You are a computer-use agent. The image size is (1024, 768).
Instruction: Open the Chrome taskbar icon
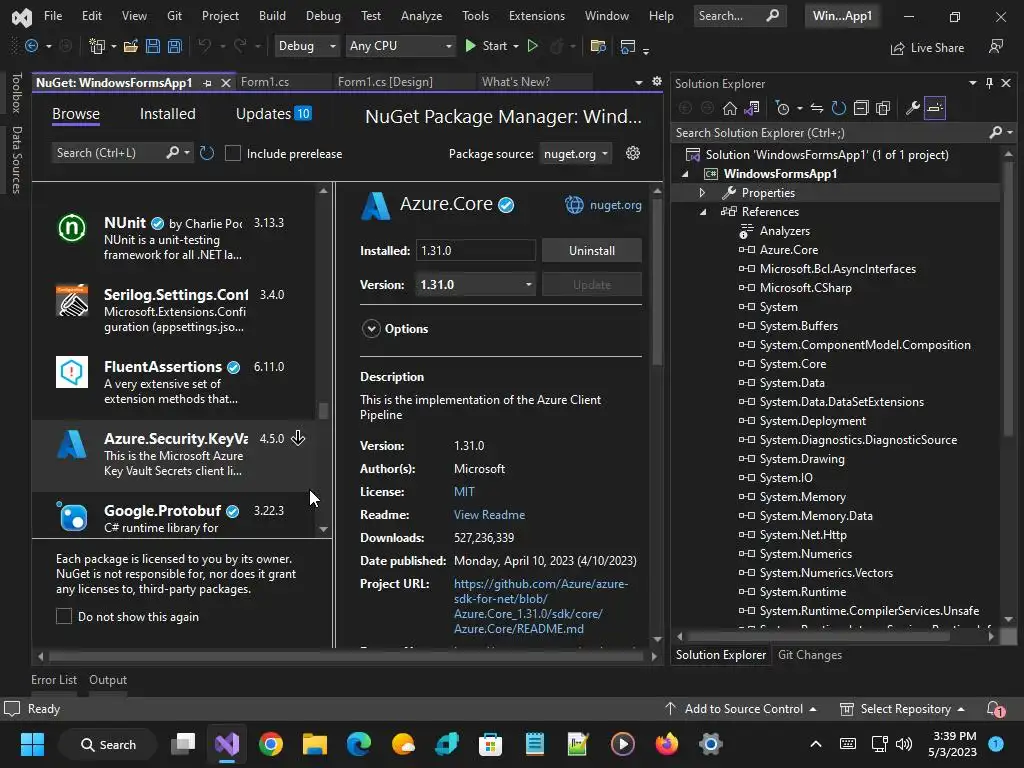point(271,744)
